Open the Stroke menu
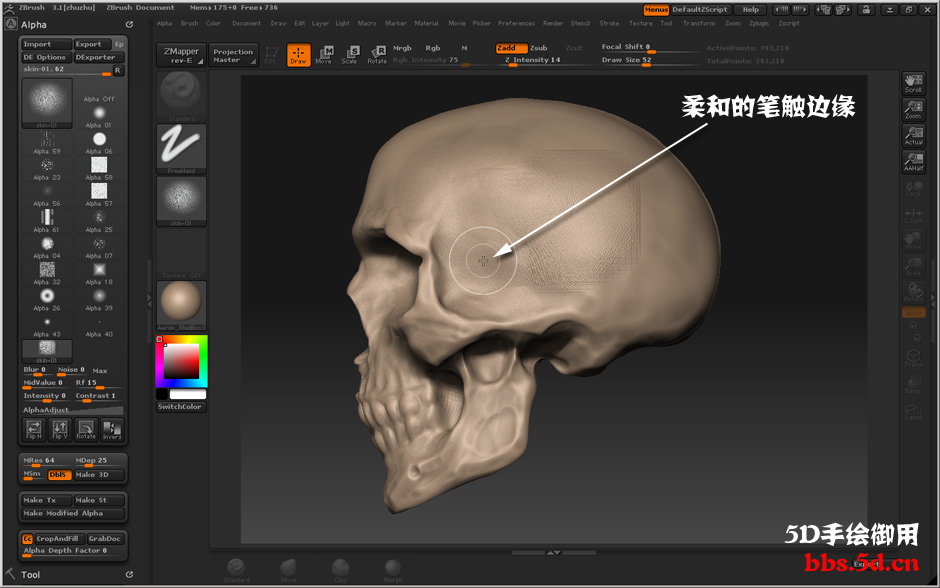Viewport: 940px width, 588px height. tap(609, 23)
